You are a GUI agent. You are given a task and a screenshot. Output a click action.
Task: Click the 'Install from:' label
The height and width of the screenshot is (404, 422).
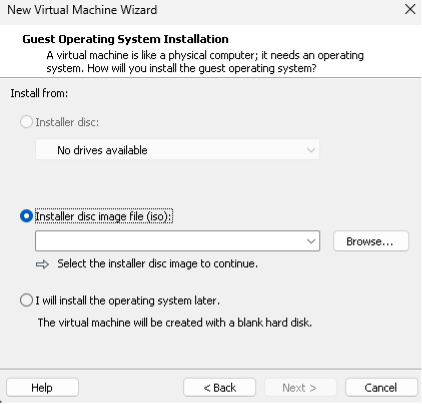tap(39, 93)
